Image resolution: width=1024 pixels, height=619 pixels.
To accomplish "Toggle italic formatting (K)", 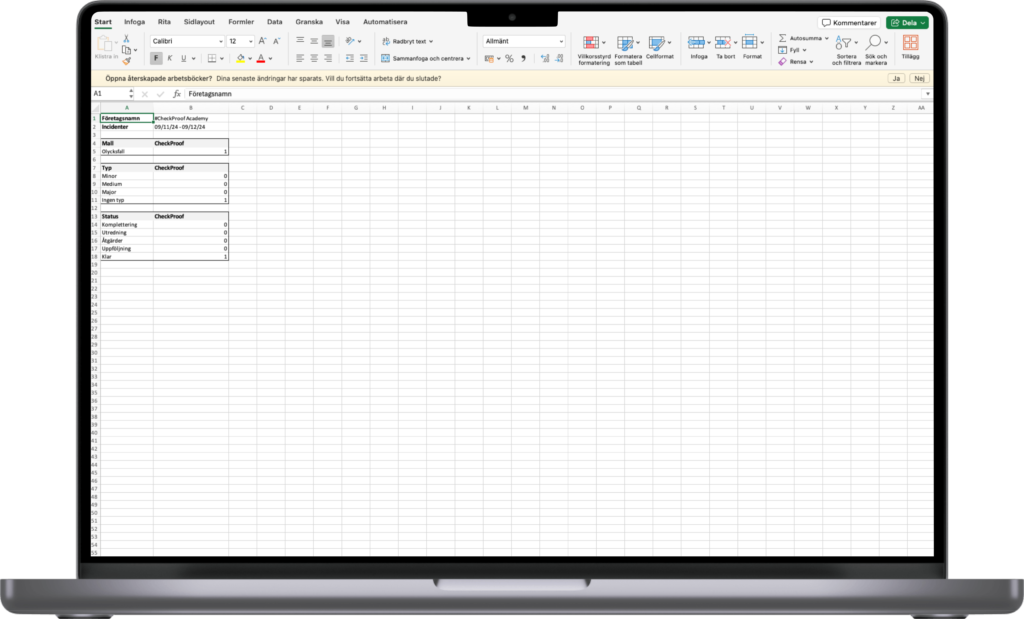I will pyautogui.click(x=170, y=59).
